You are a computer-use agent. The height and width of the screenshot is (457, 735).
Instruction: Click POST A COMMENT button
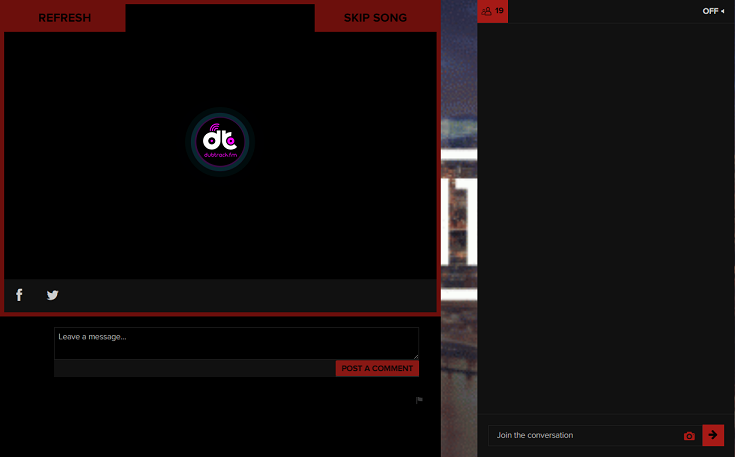[x=377, y=368]
